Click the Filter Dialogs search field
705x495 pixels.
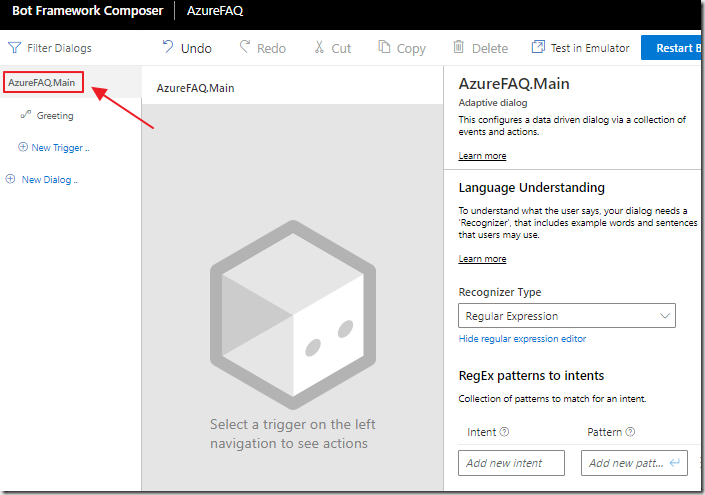pyautogui.click(x=59, y=48)
